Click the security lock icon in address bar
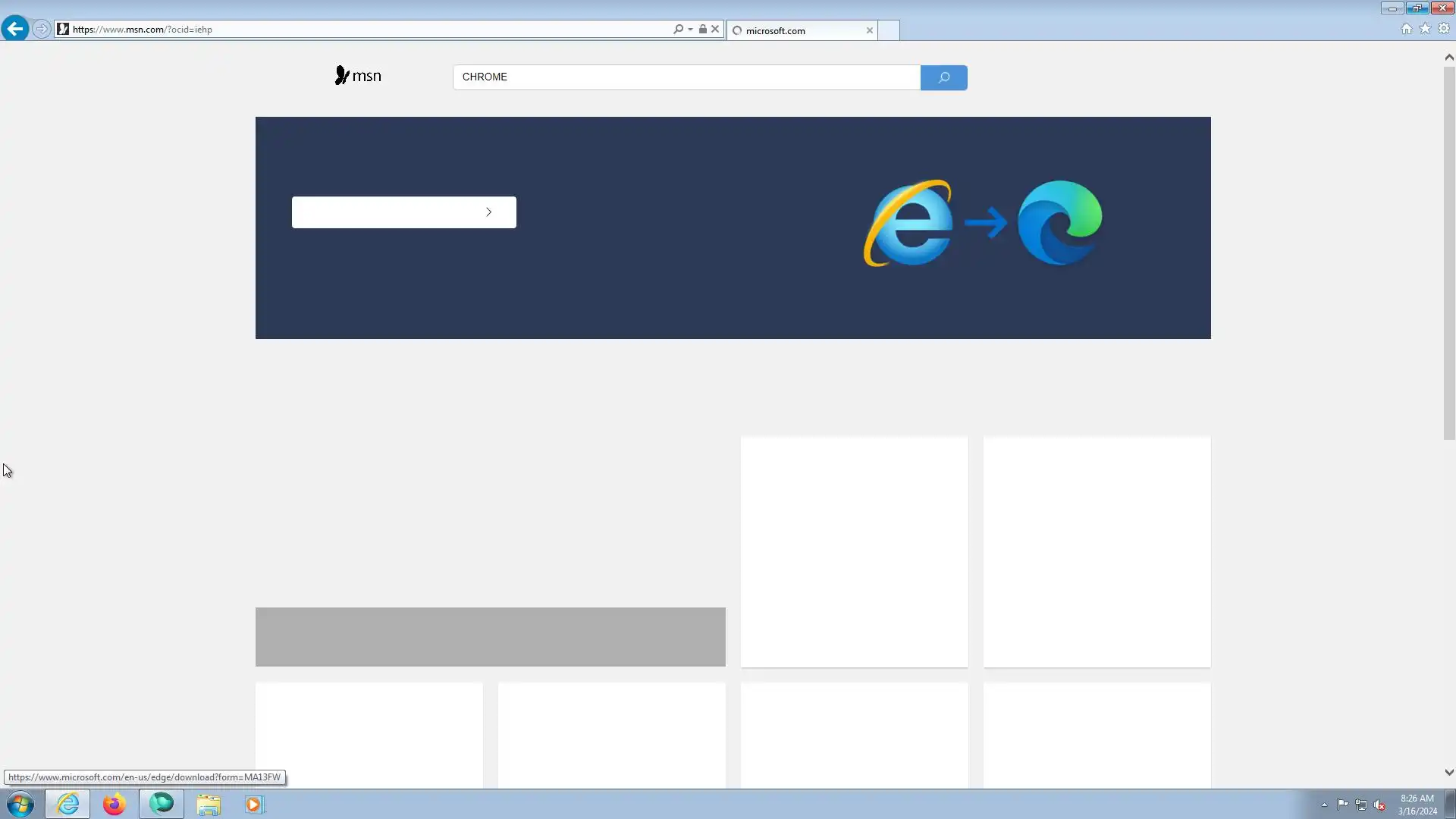 click(x=703, y=29)
